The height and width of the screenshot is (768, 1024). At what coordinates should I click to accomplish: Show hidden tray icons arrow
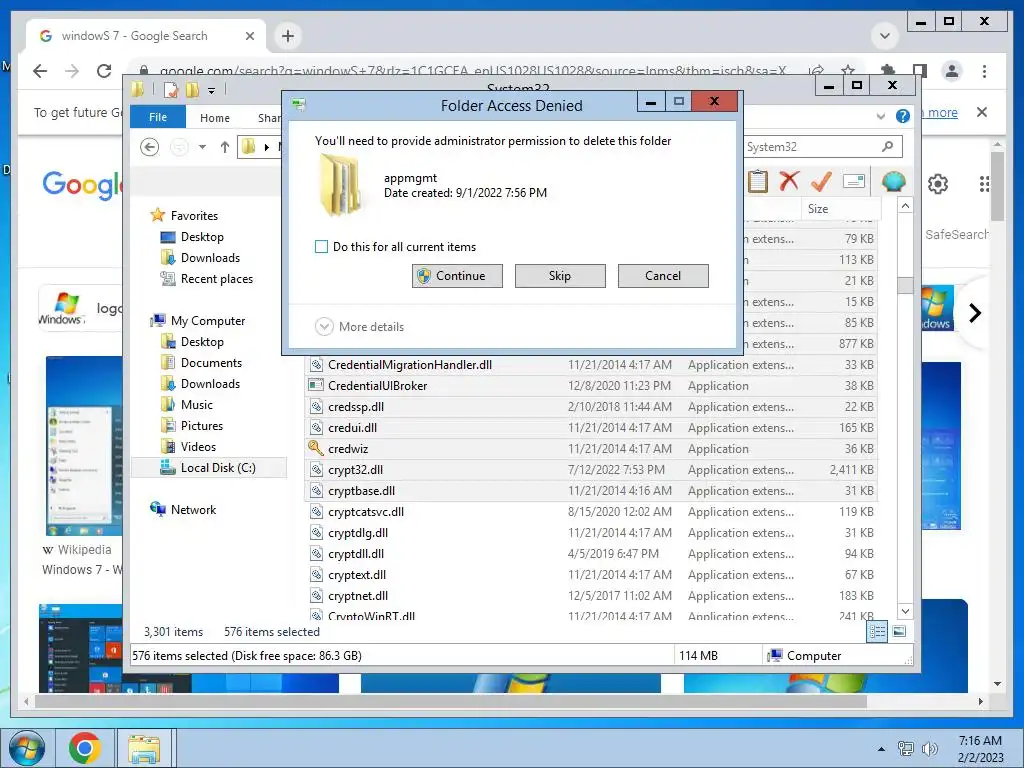point(881,749)
